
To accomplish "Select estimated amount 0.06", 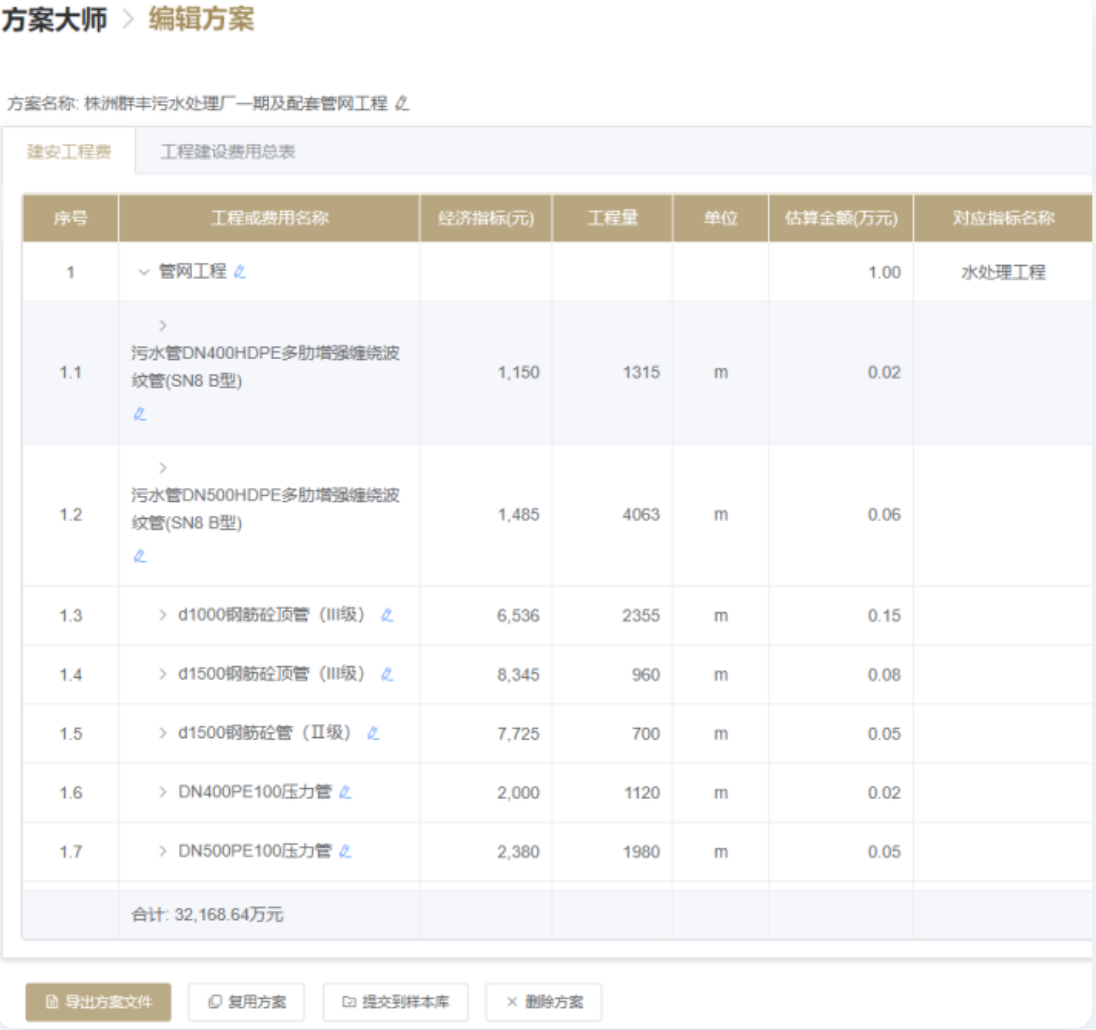I will [884, 515].
